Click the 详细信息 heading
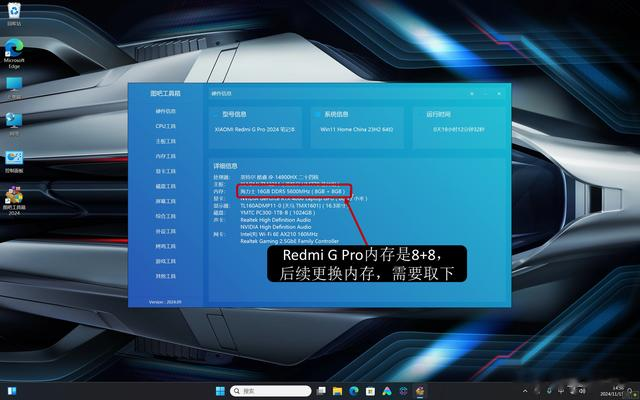 [225, 166]
